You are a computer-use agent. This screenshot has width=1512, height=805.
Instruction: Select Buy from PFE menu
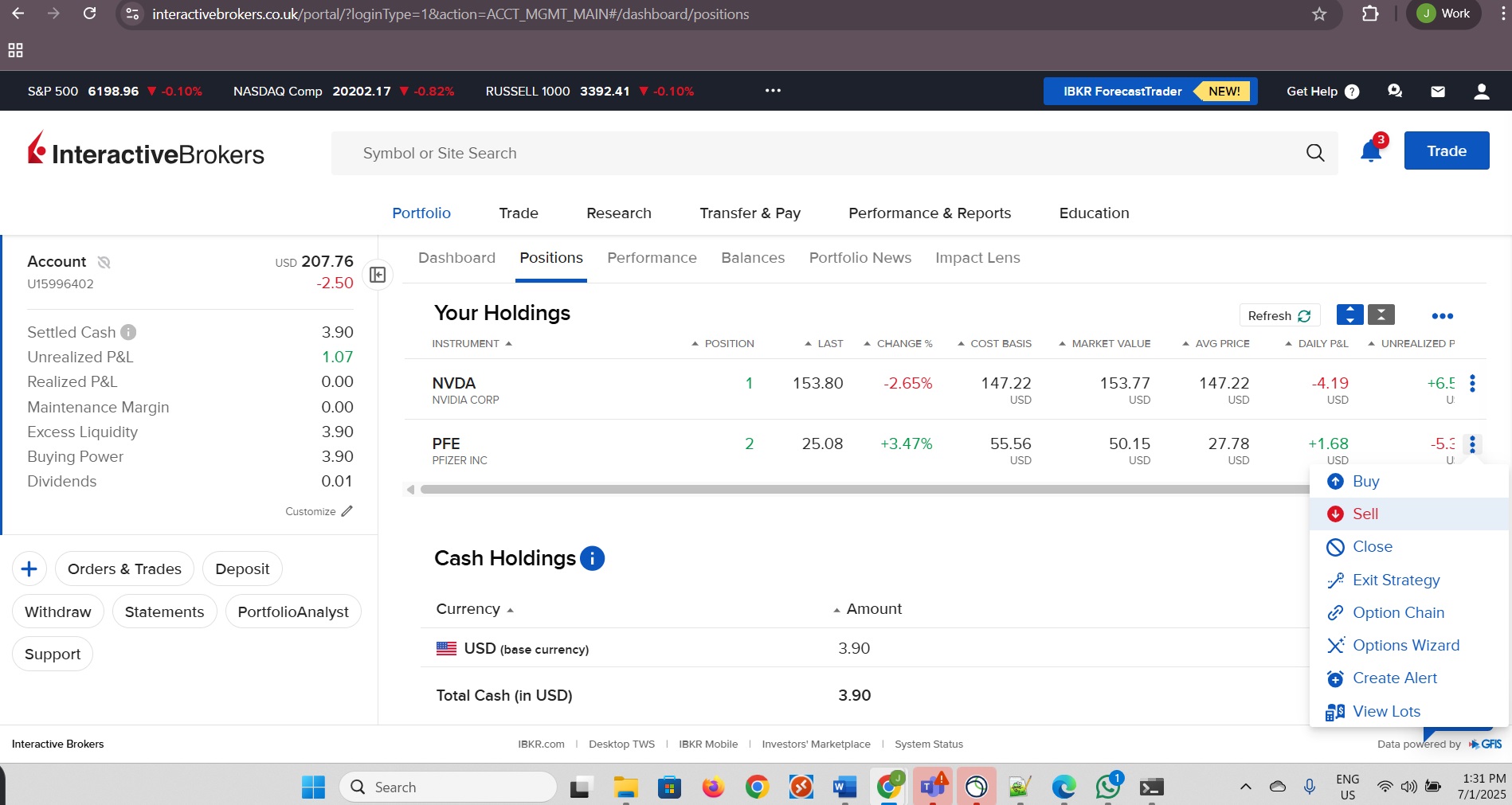1409,481
